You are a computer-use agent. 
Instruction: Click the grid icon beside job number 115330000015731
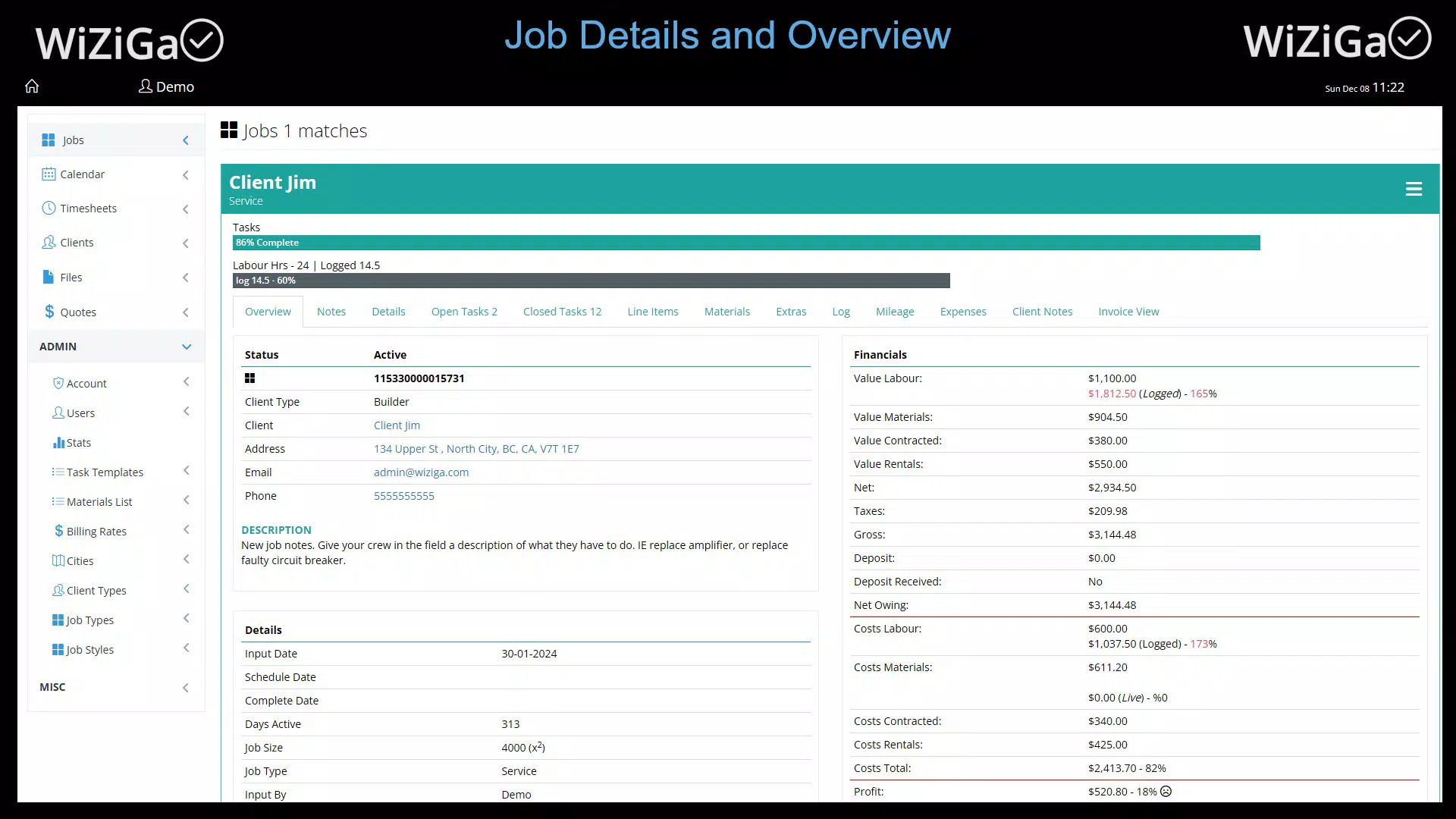coord(250,378)
